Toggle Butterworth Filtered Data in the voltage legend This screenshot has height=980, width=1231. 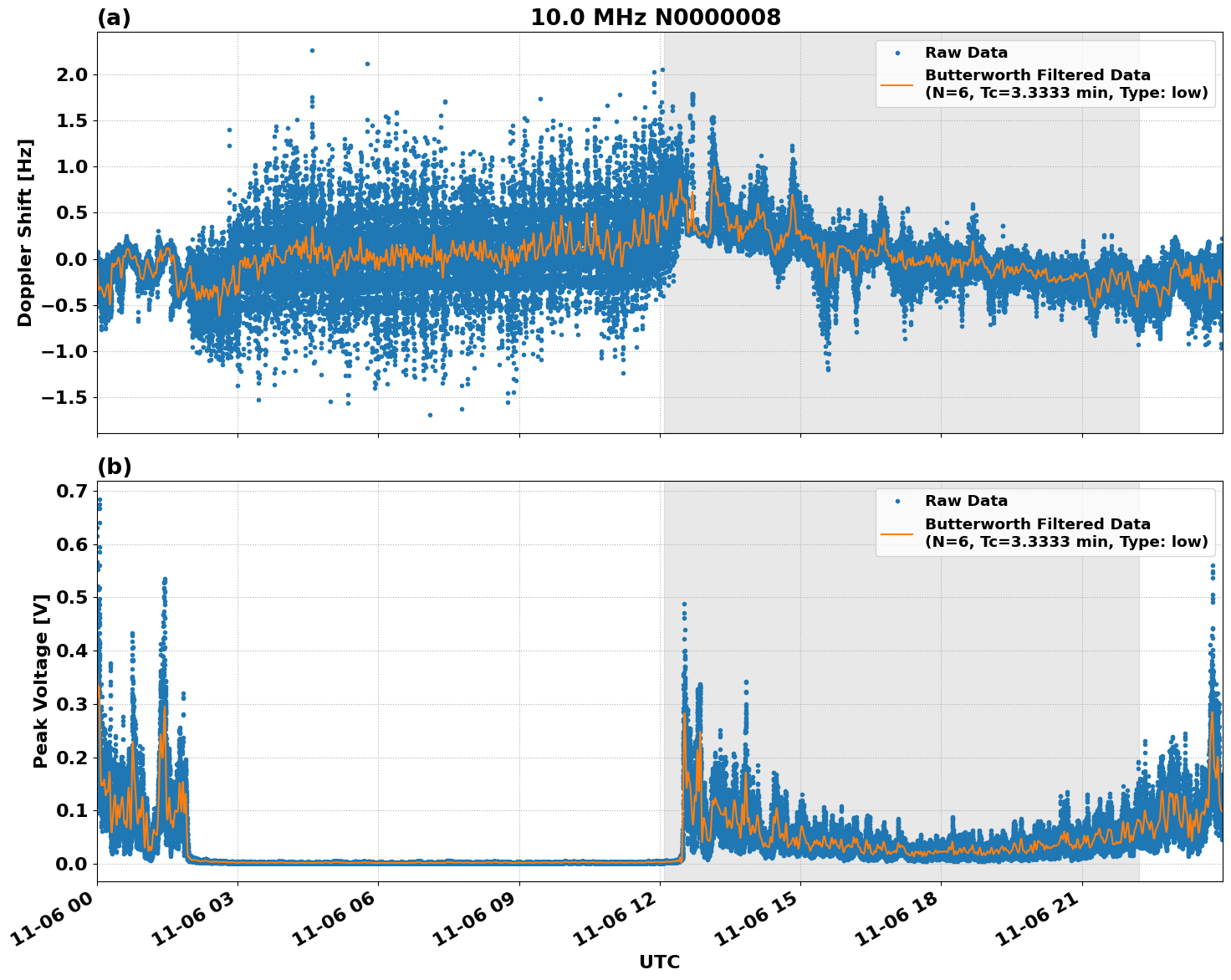[x=1037, y=521]
